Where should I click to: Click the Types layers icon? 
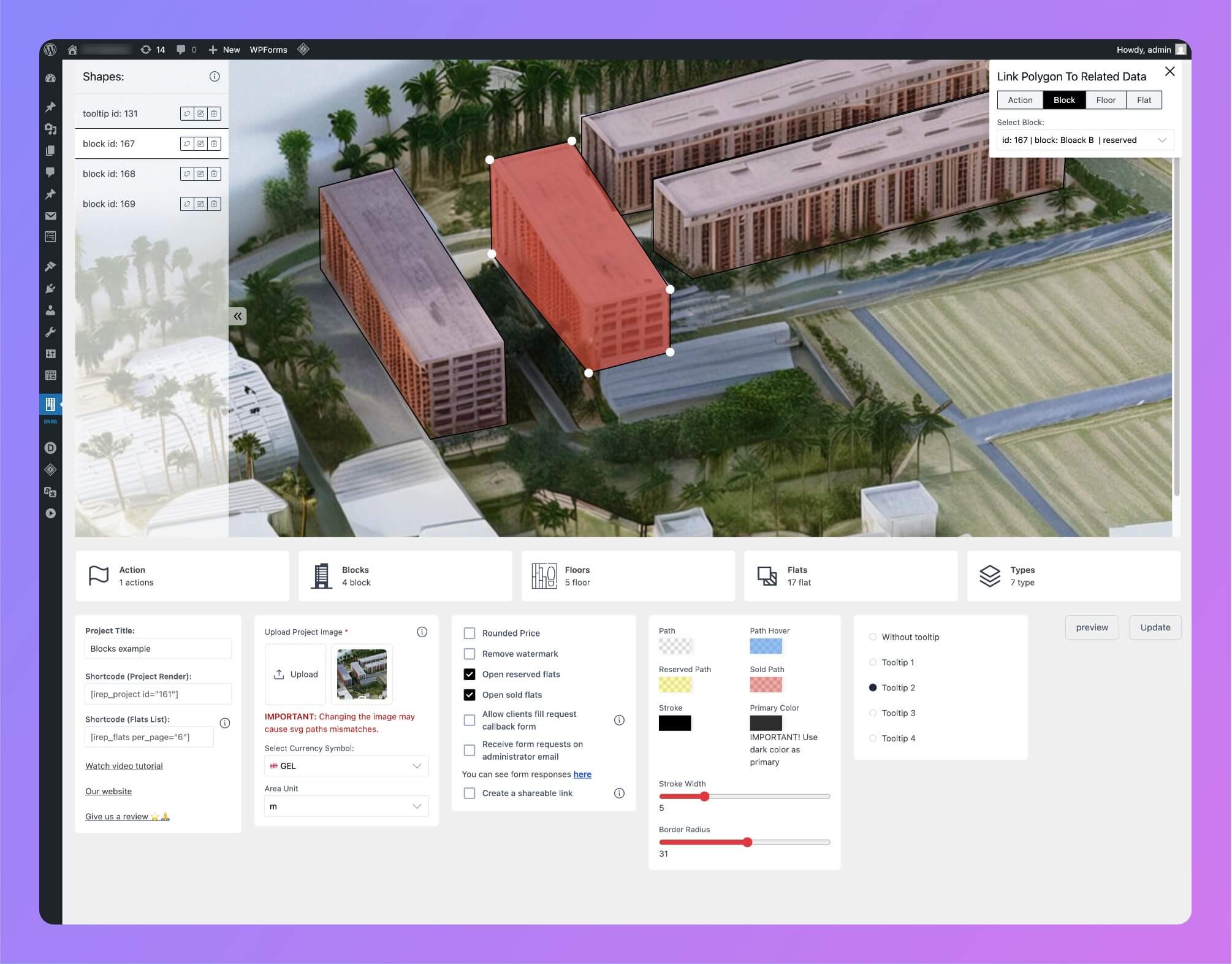tap(989, 576)
